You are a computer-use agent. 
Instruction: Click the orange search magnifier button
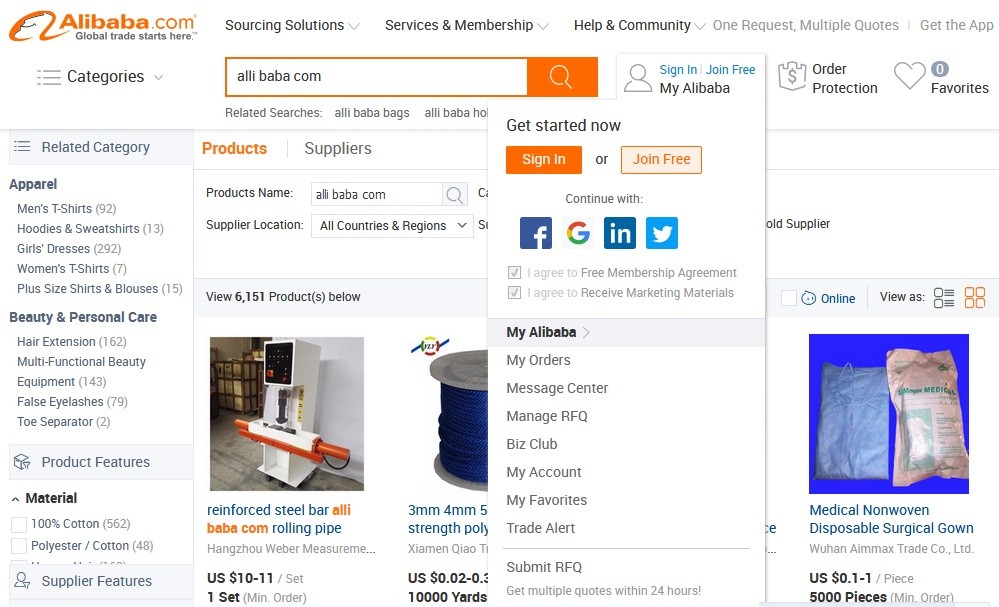coord(562,76)
